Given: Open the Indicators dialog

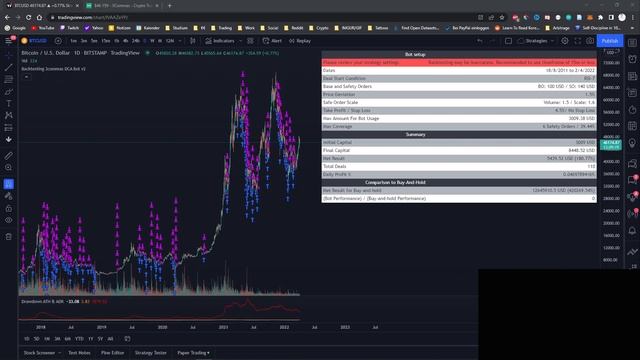Looking at the screenshot, I should coord(220,41).
